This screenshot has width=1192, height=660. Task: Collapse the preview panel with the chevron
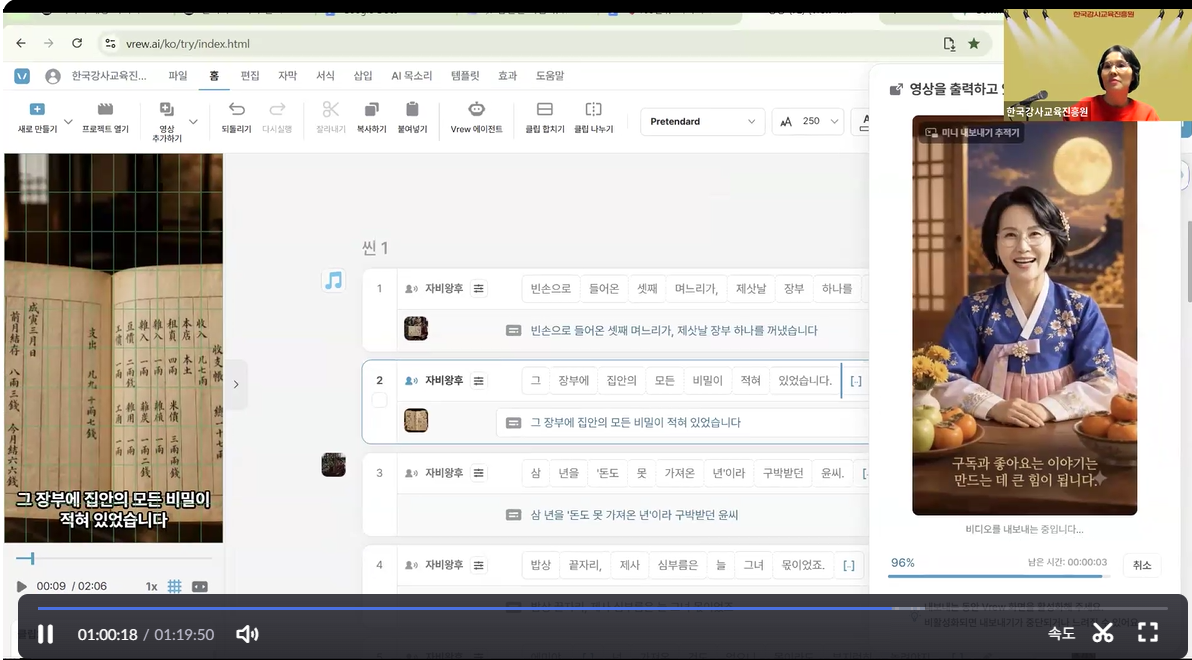236,384
